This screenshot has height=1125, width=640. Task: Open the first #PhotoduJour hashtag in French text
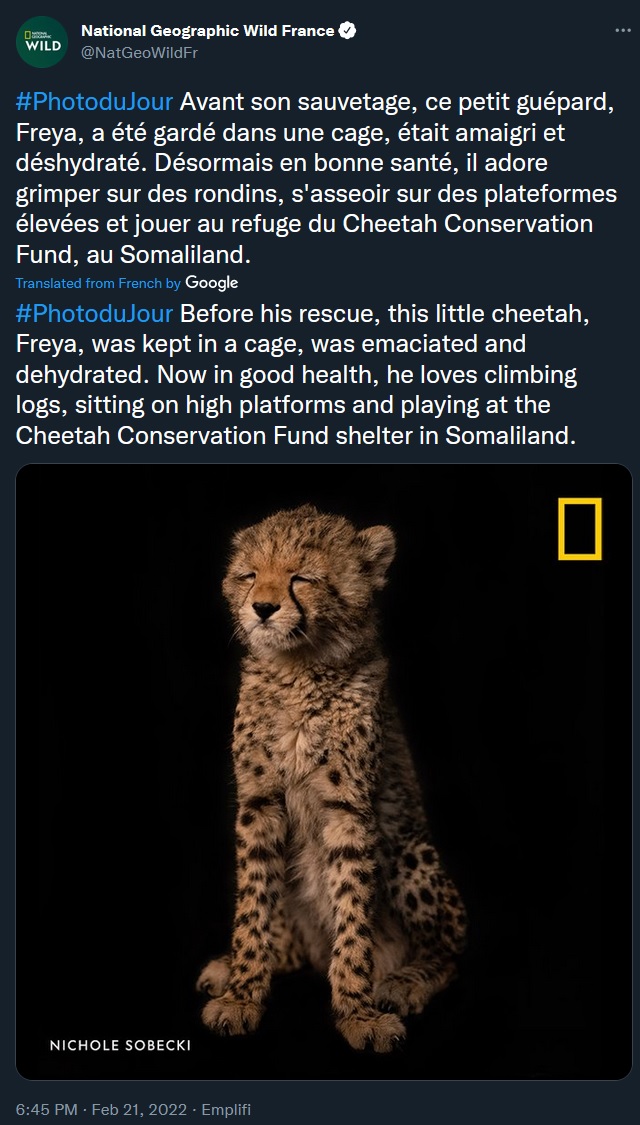(94, 102)
